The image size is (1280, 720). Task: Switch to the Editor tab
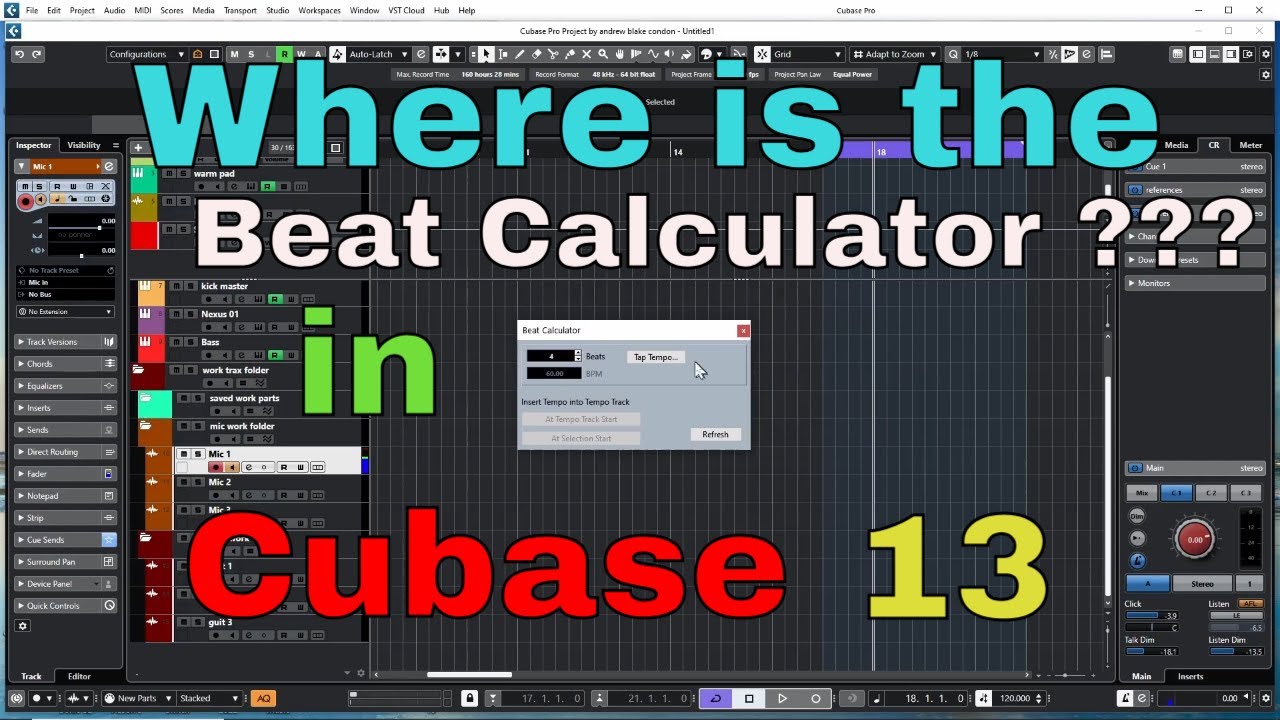pyautogui.click(x=79, y=676)
